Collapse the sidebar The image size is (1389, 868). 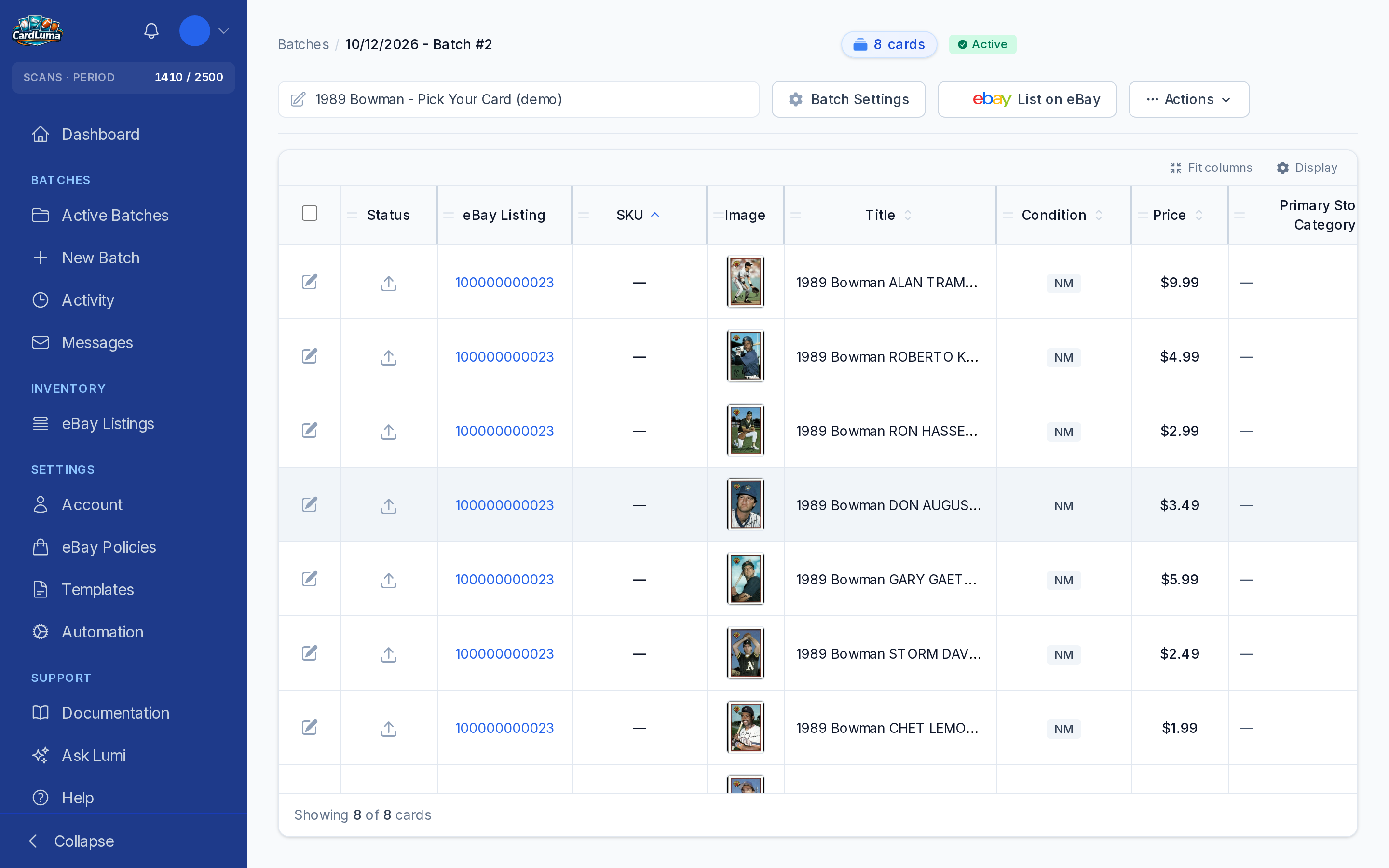pos(72,841)
